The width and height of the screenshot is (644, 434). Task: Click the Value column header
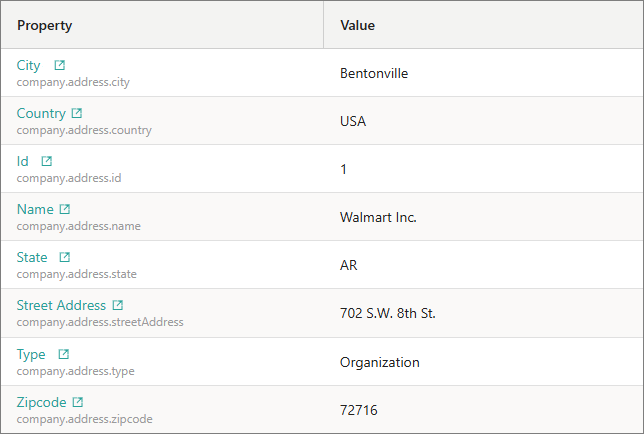pyautogui.click(x=357, y=25)
